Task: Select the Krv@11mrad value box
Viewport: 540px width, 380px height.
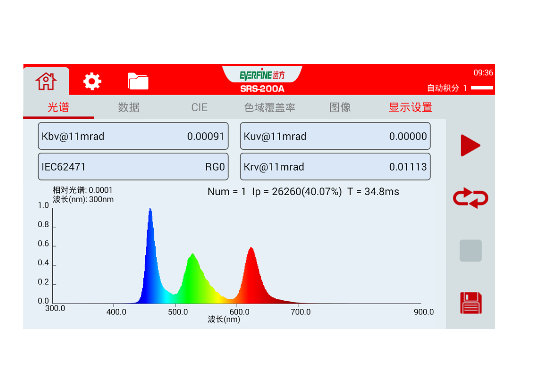Action: tap(335, 167)
